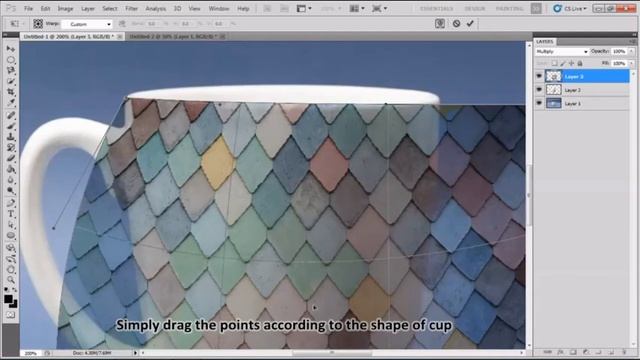Select the Dodge tool
Viewport: 640px width, 360px height.
coord(11,190)
